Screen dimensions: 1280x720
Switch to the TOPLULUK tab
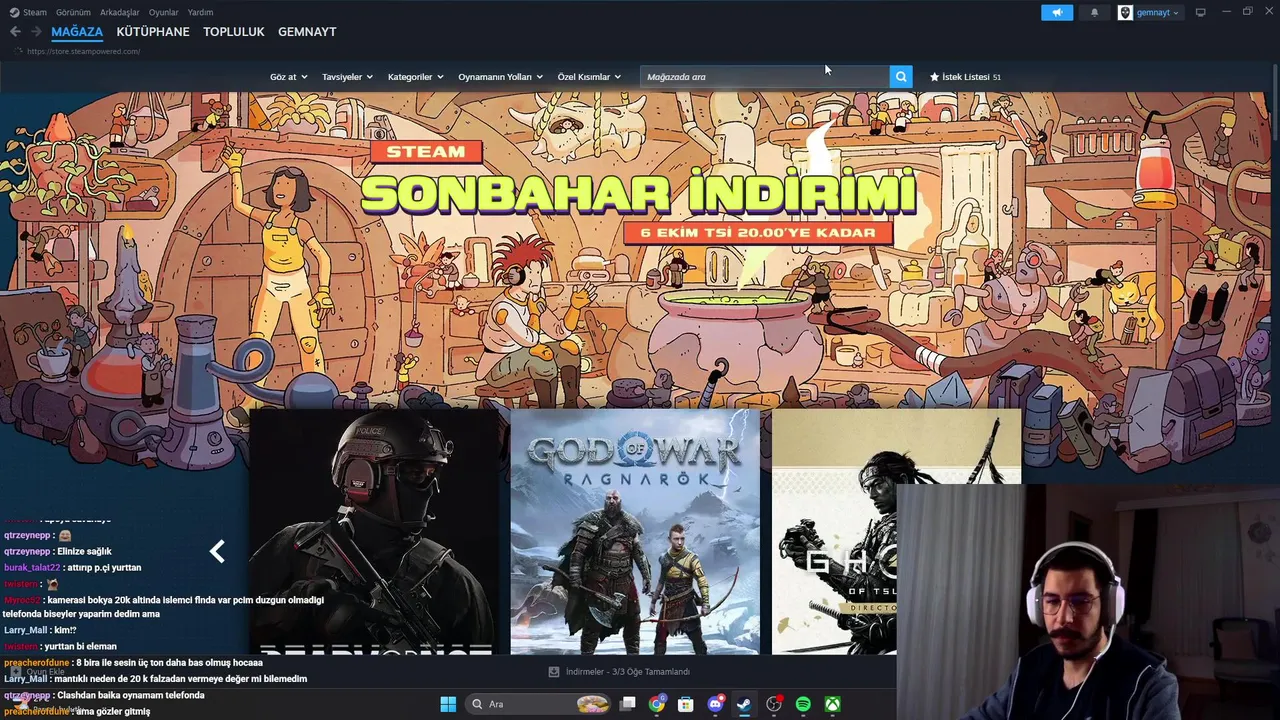tap(234, 32)
